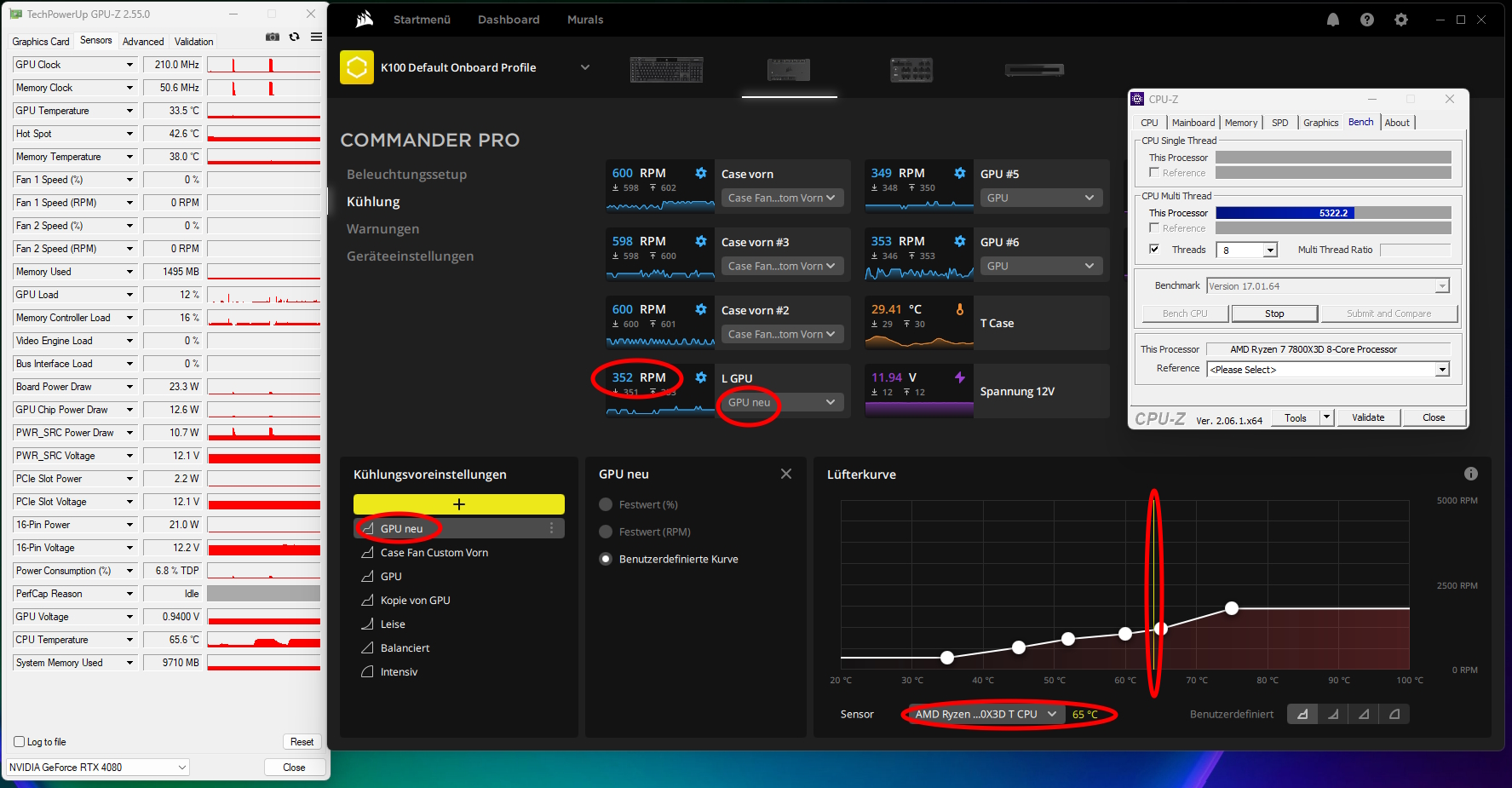
Task: Select the keyboard device thumbnail
Action: tap(667, 70)
